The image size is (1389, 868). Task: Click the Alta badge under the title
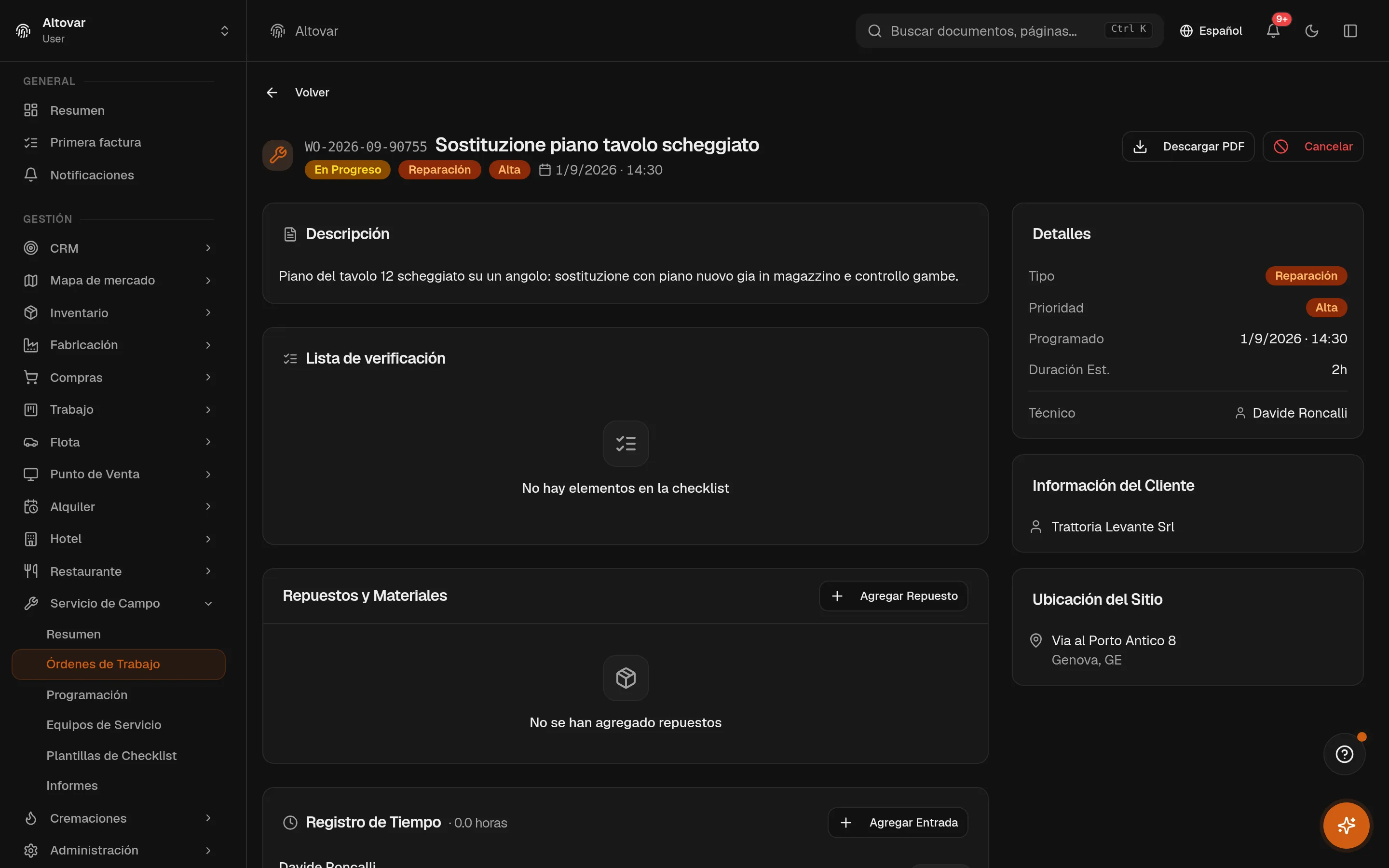509,170
